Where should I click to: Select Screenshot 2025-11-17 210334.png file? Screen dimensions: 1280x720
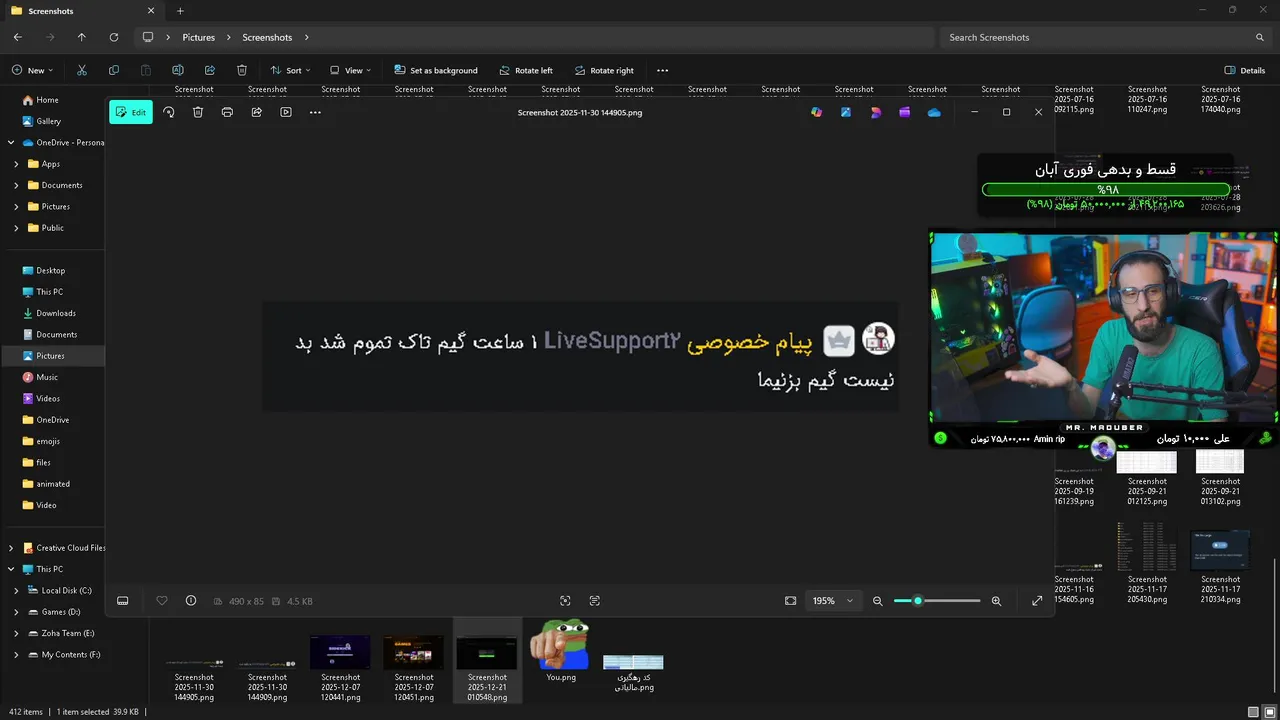pyautogui.click(x=1220, y=566)
